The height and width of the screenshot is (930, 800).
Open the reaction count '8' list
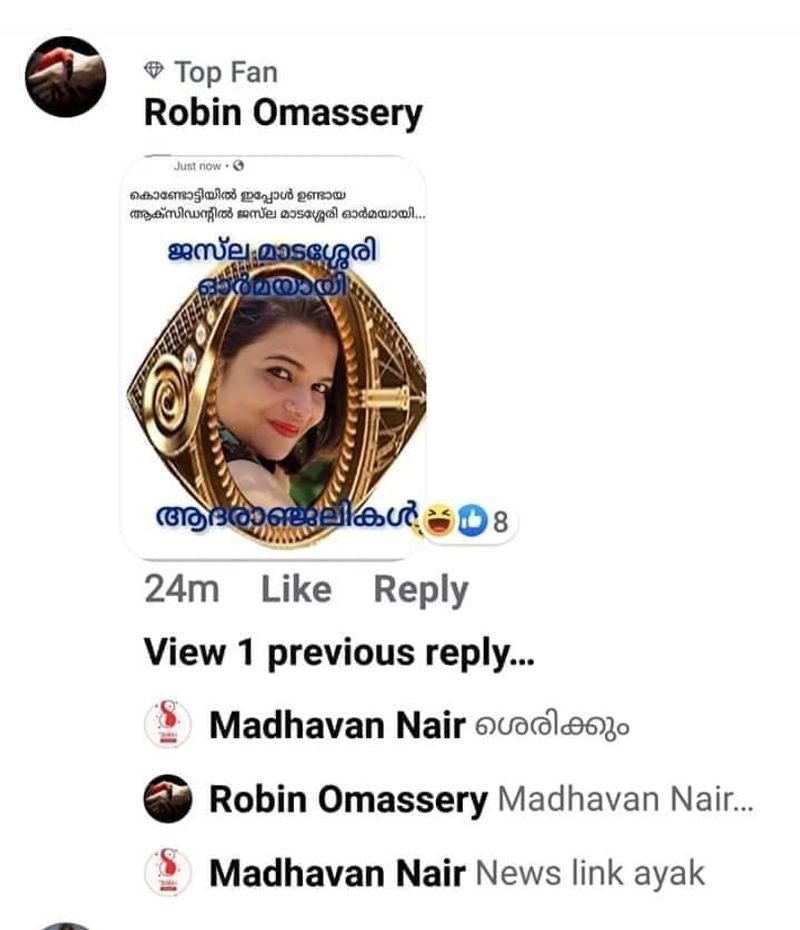(x=500, y=521)
